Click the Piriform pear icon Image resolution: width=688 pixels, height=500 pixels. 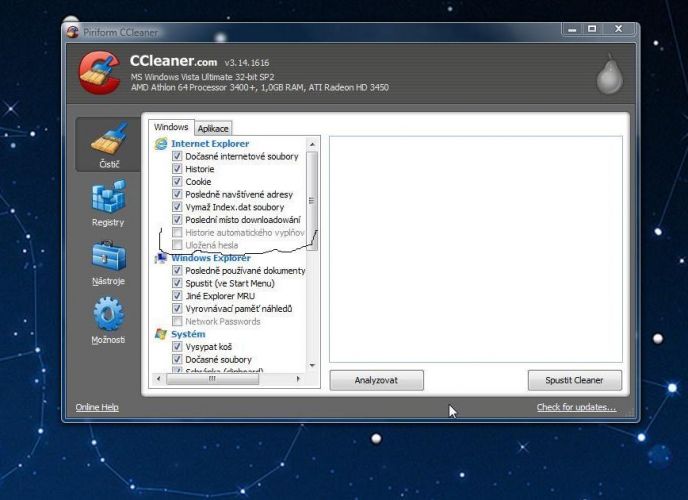[x=609, y=74]
